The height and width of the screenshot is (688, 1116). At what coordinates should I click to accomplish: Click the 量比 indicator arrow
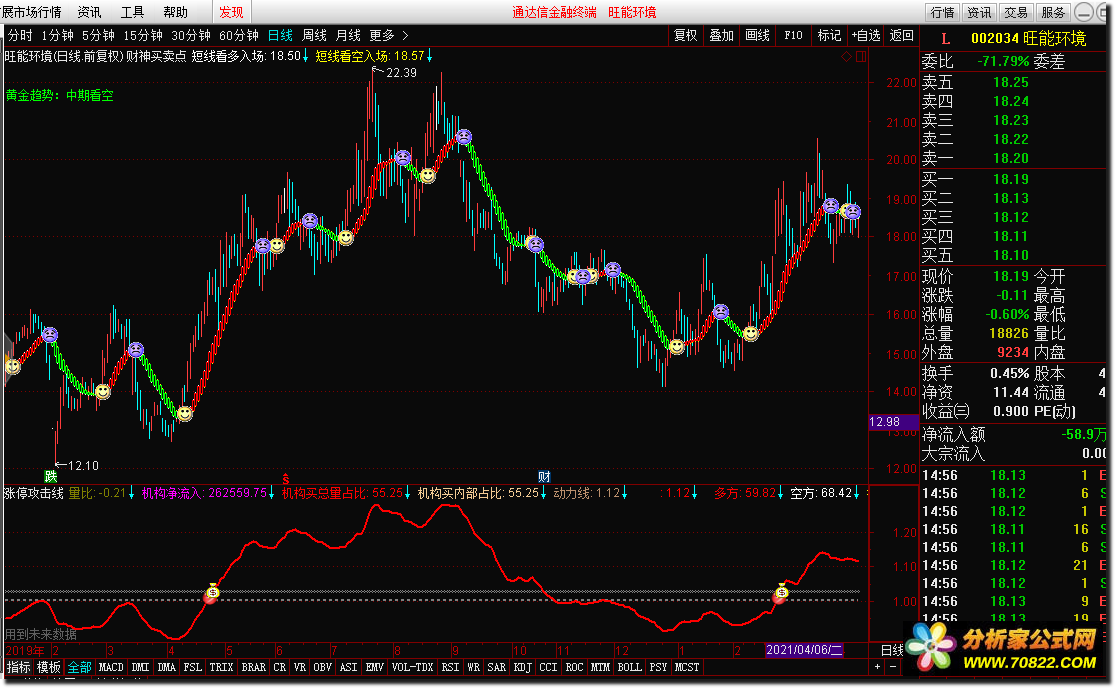[132, 493]
